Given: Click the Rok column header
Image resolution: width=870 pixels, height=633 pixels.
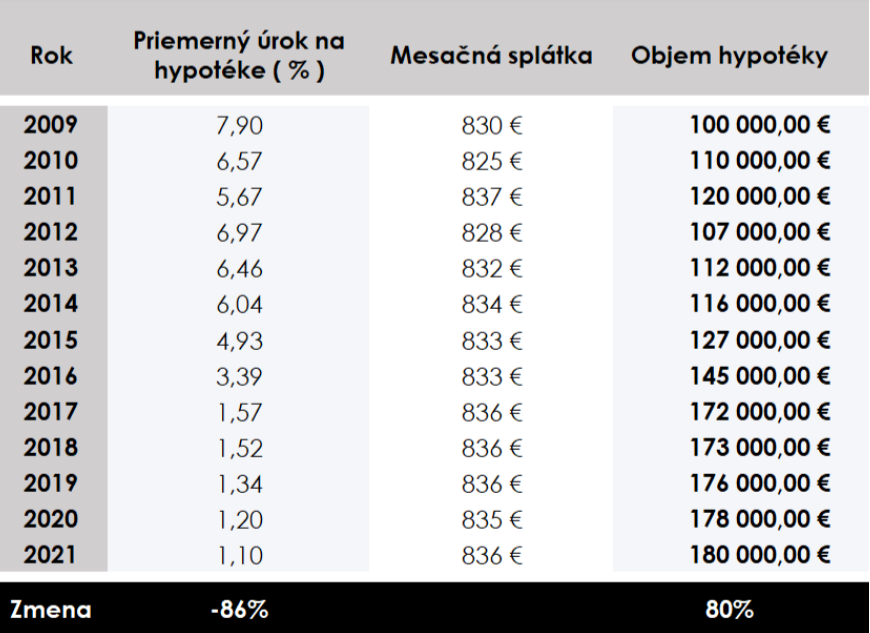Looking at the screenshot, I should pyautogui.click(x=50, y=58).
